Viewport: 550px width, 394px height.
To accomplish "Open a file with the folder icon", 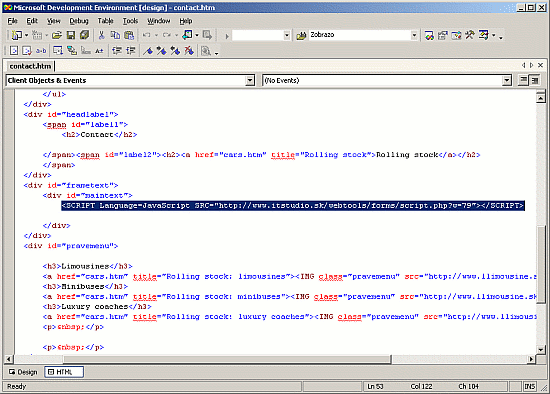I will (x=57, y=35).
